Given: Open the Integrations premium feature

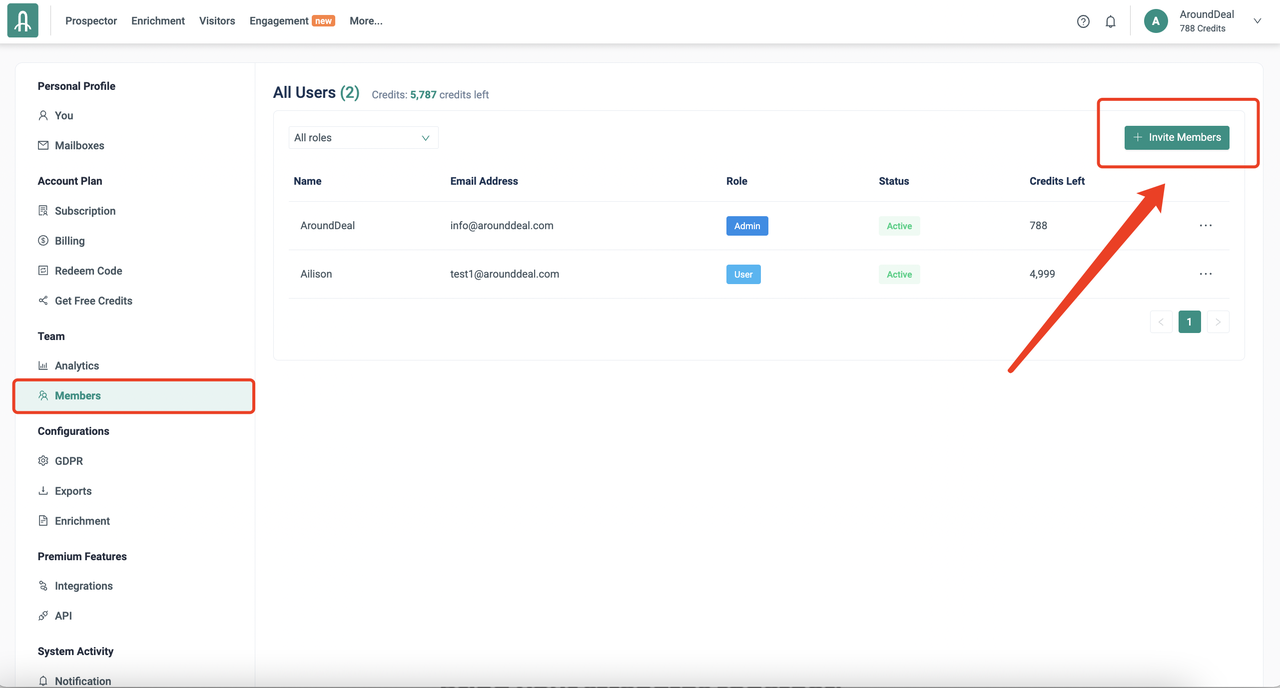Looking at the screenshot, I should pyautogui.click(x=83, y=586).
